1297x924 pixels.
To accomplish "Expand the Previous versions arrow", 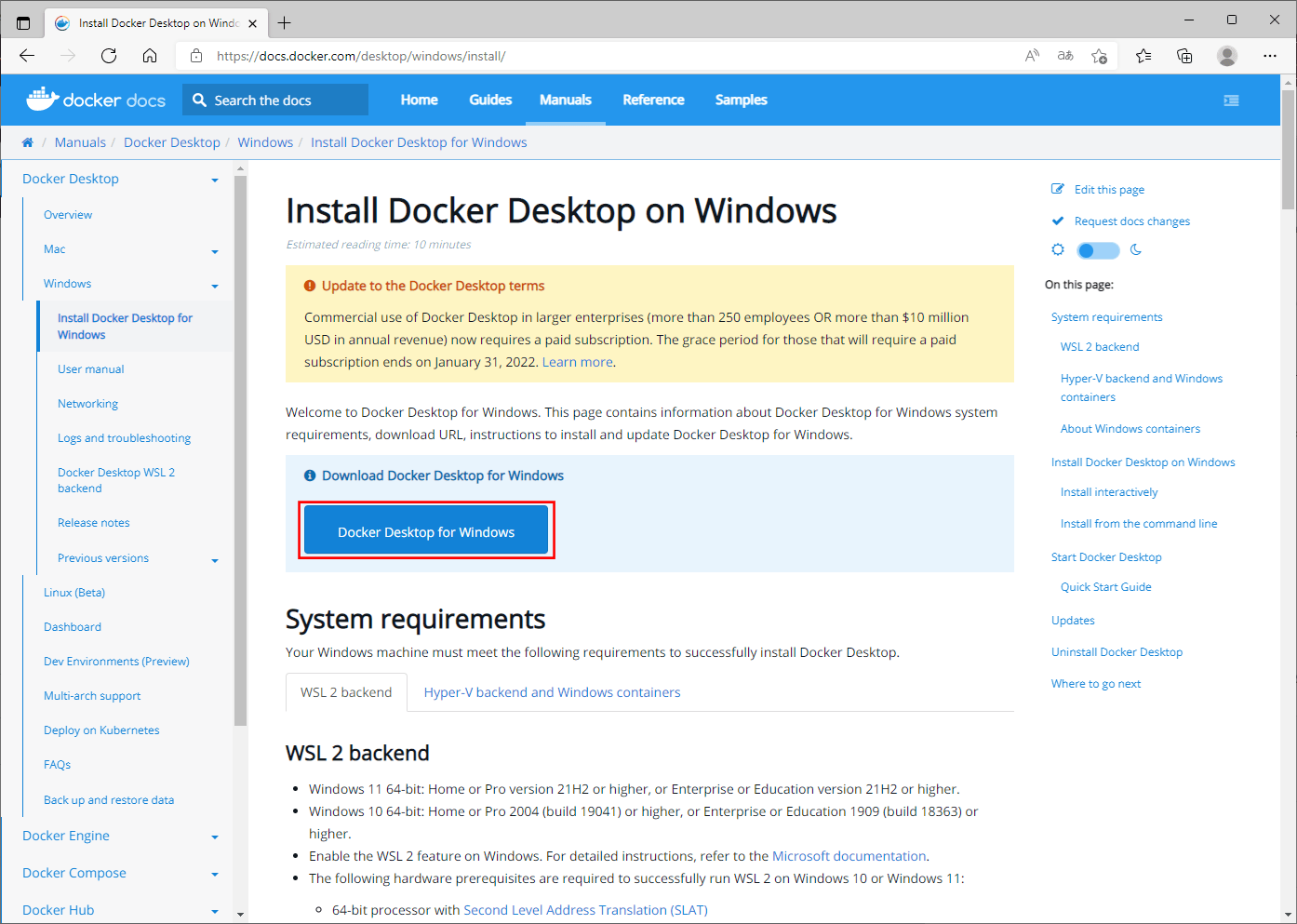I will tap(215, 560).
